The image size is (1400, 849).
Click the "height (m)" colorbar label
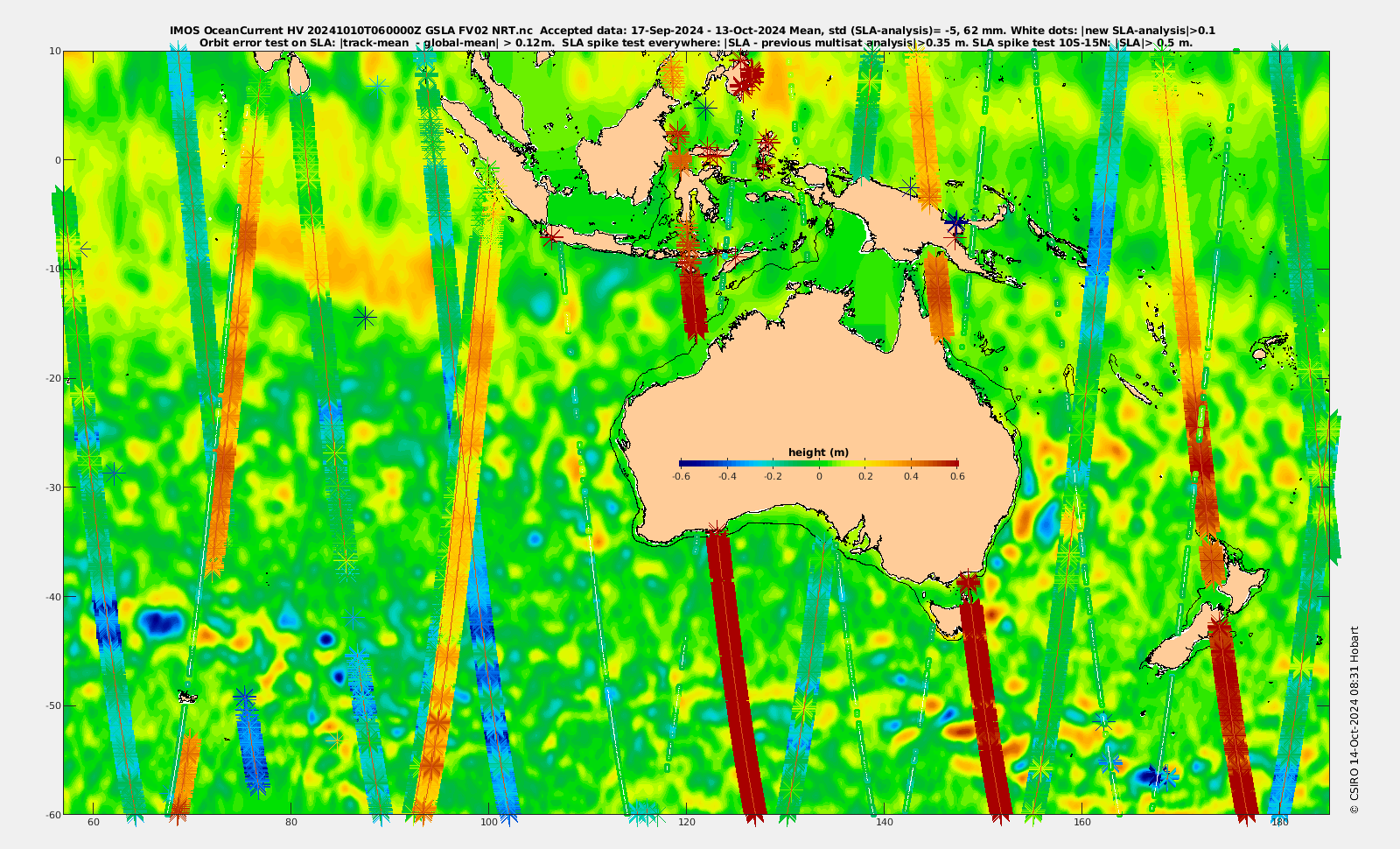tap(818, 453)
